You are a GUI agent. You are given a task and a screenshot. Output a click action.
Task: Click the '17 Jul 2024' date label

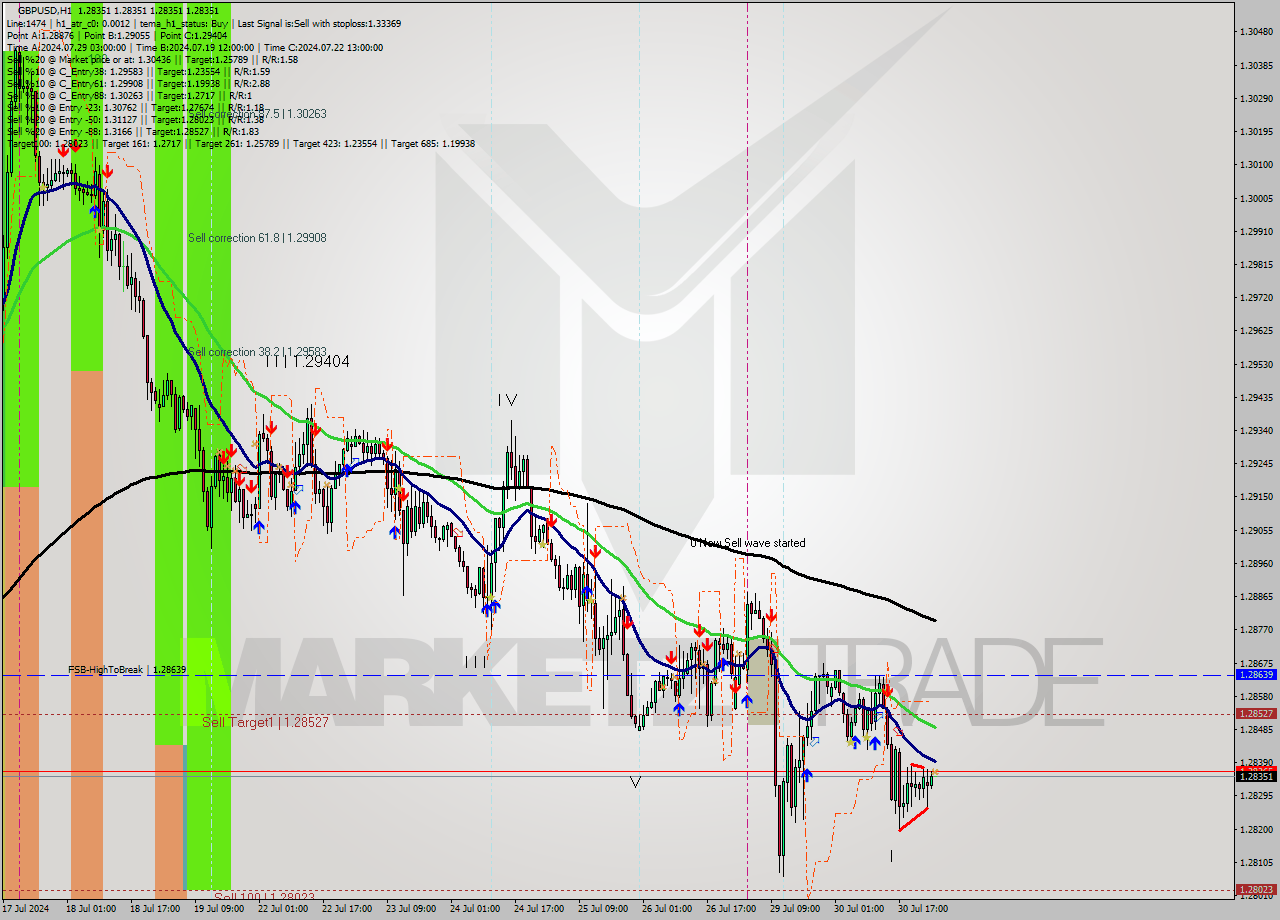click(25, 909)
